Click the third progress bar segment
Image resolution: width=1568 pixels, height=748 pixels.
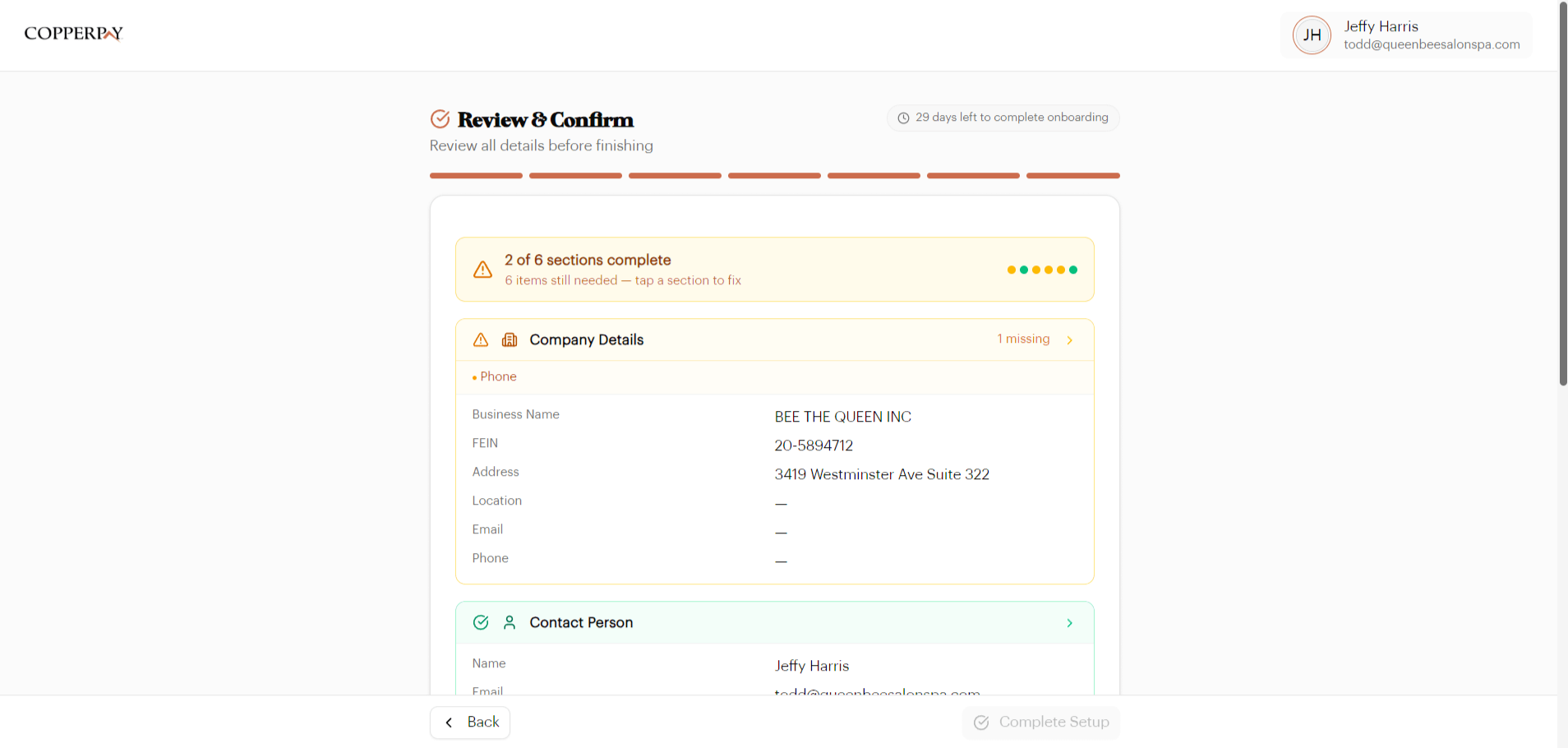(x=675, y=175)
